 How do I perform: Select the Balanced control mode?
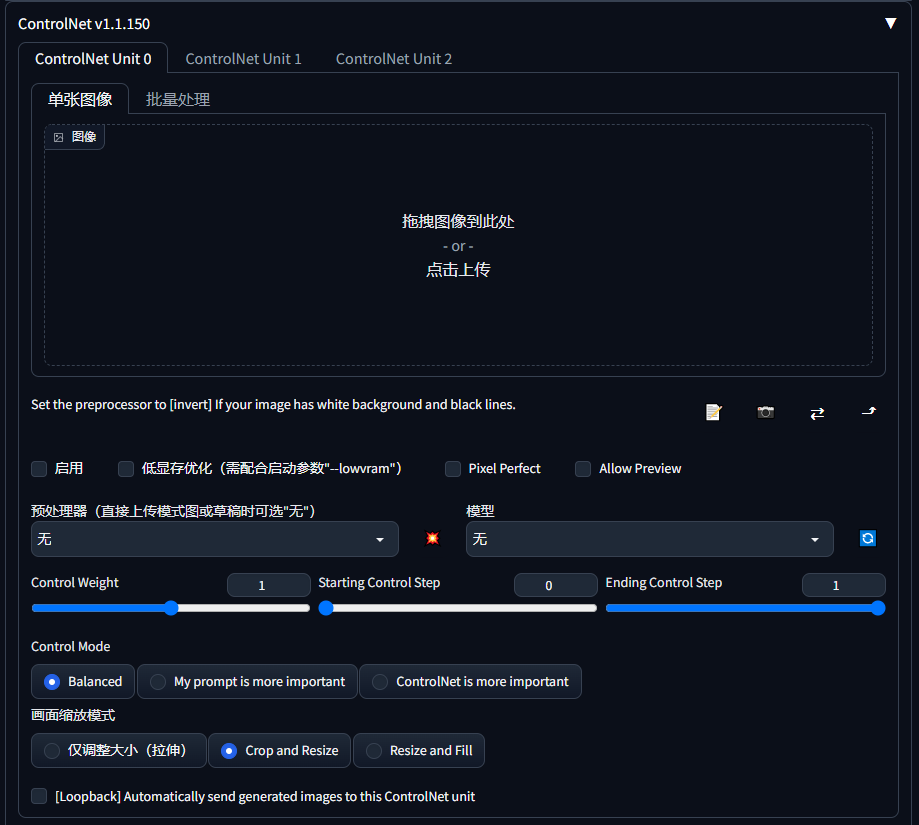(83, 681)
